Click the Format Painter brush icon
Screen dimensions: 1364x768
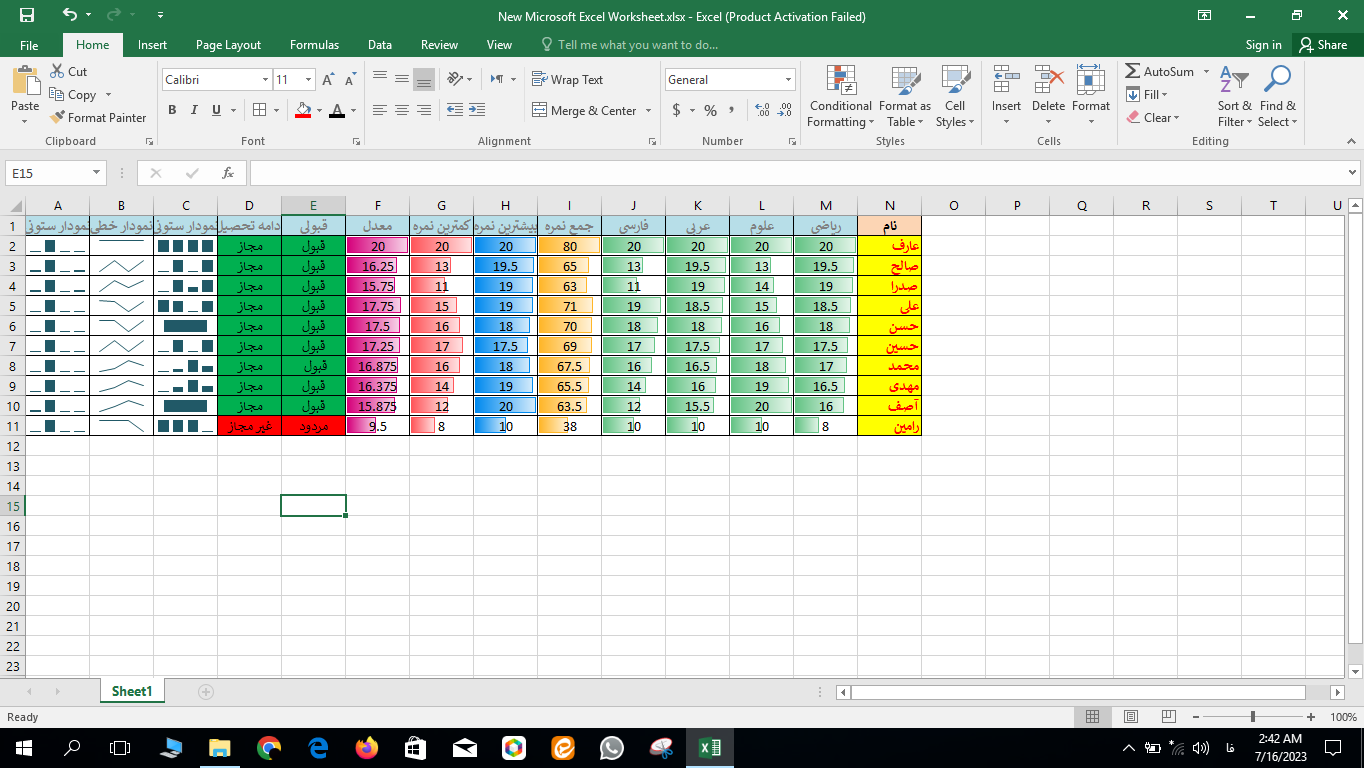pos(58,118)
